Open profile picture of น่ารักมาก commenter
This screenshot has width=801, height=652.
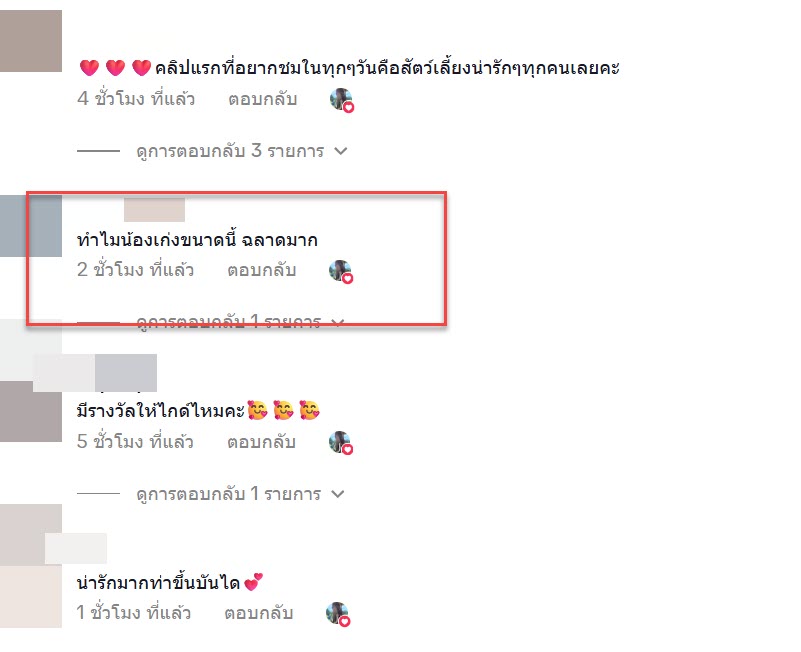[31, 596]
